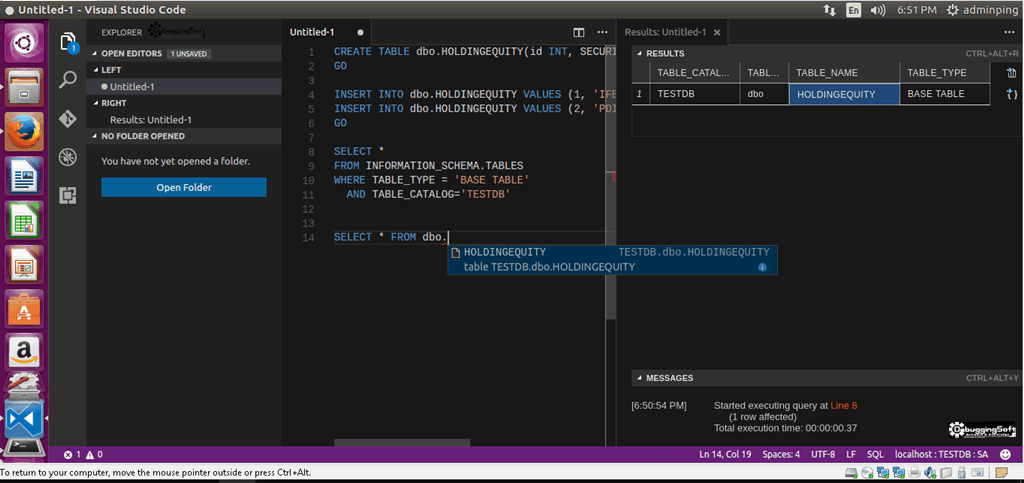Click row number 1 in results grid

click(641, 94)
